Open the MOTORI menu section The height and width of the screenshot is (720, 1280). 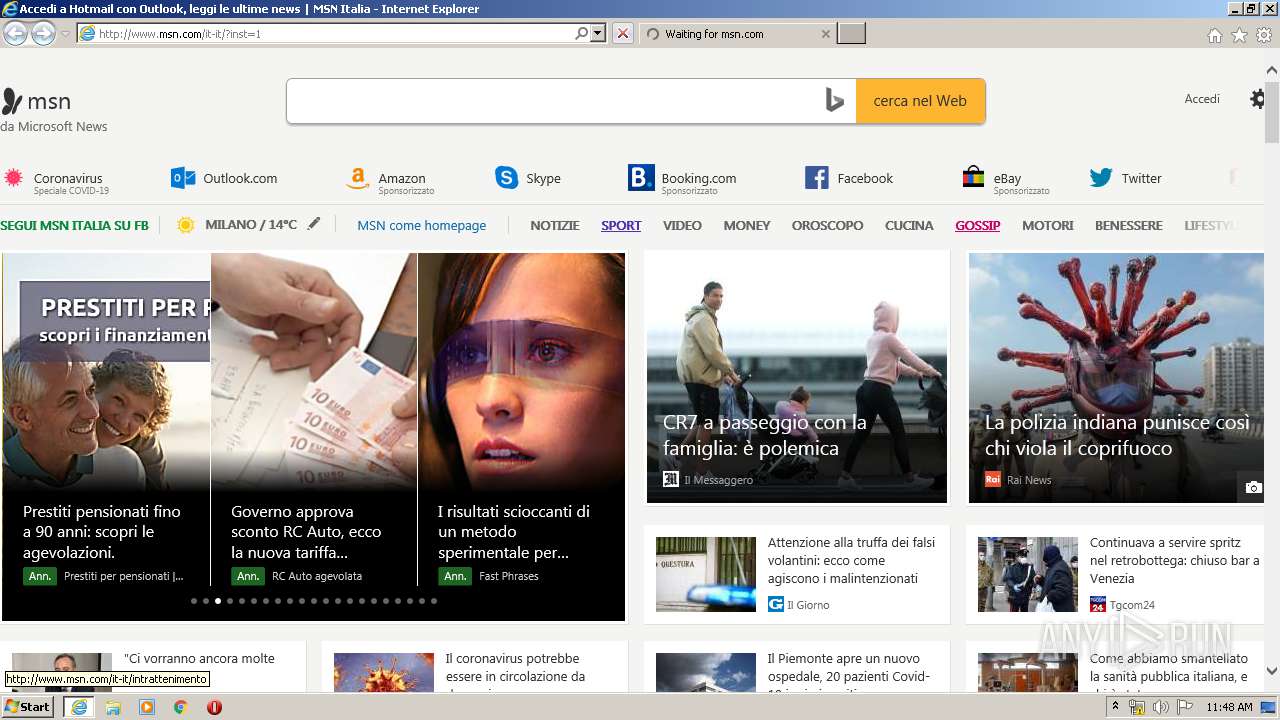[x=1048, y=226]
